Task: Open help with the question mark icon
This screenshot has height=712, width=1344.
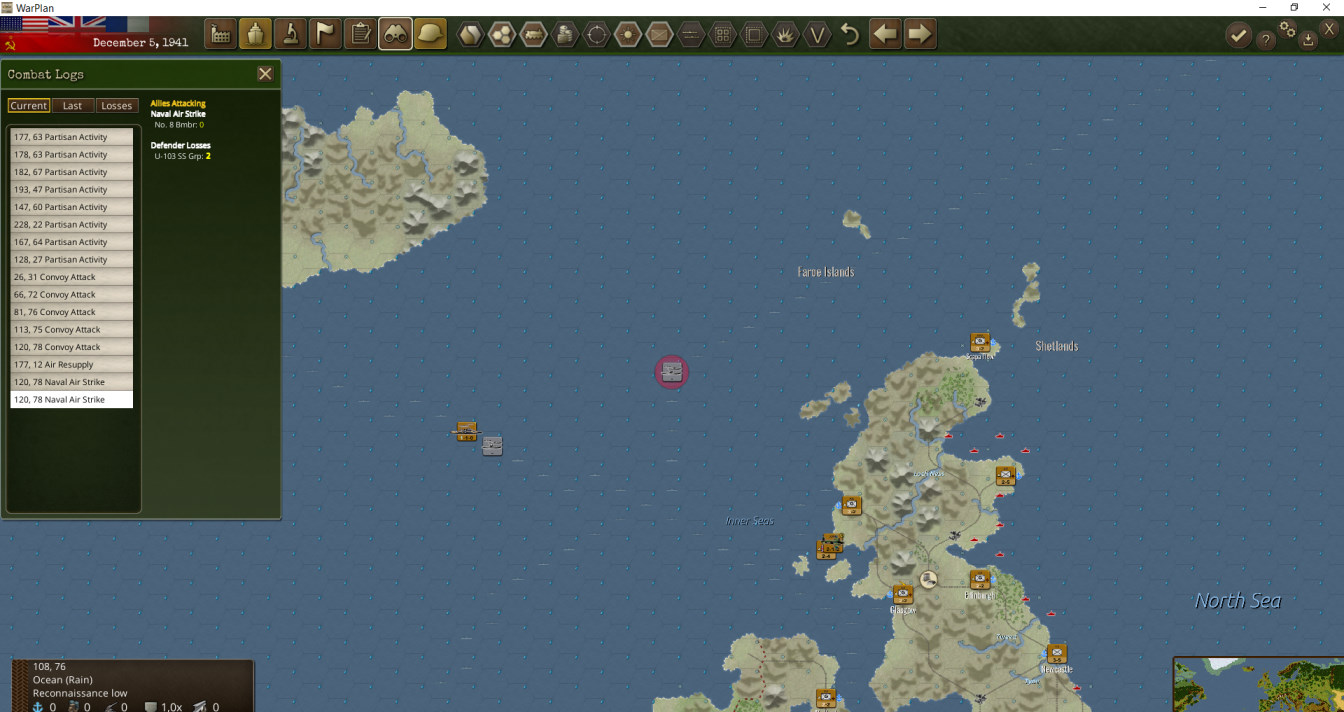Action: (x=1266, y=40)
